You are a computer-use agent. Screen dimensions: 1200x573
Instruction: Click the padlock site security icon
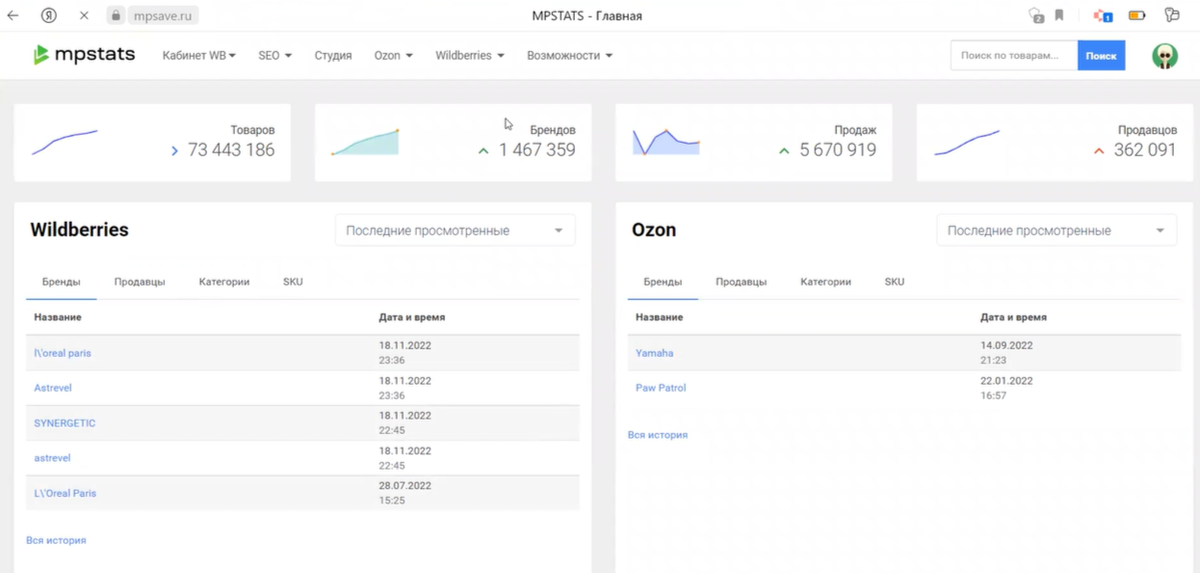coord(115,16)
